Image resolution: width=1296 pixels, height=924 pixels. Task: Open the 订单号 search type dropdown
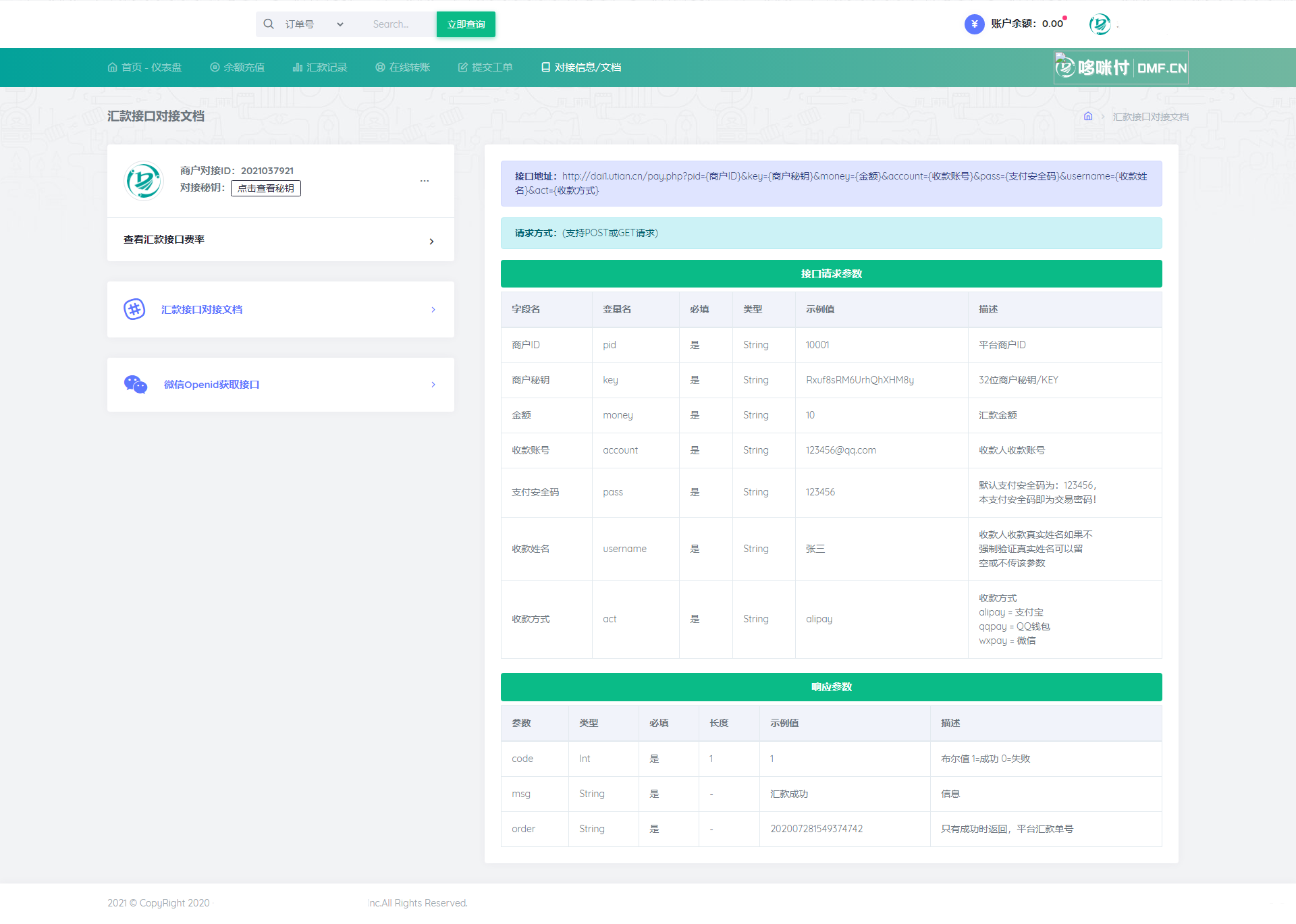click(x=315, y=24)
